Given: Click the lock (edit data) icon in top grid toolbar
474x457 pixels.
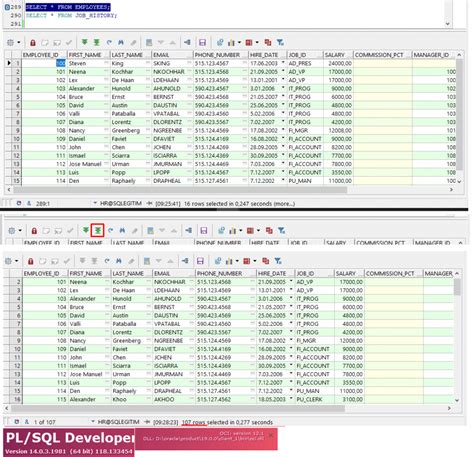Looking at the screenshot, I should point(33,43).
